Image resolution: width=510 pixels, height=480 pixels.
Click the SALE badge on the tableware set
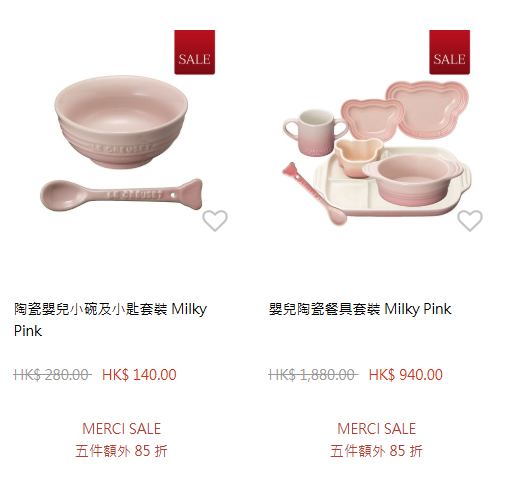pyautogui.click(x=450, y=52)
